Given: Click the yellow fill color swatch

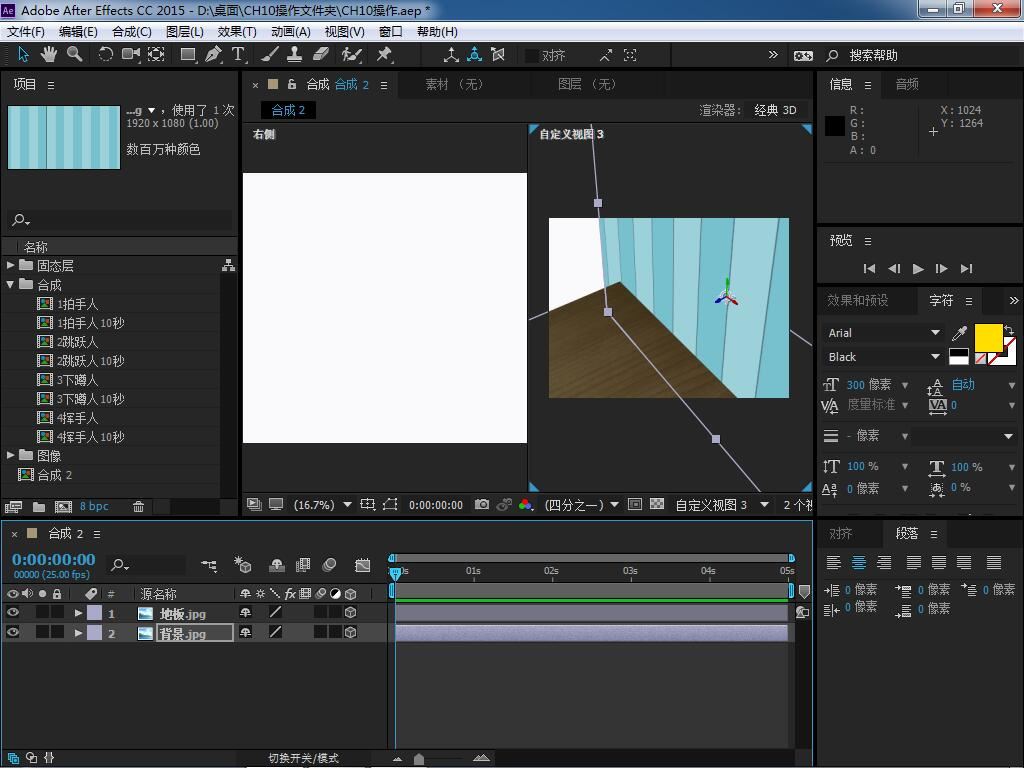Looking at the screenshot, I should click(x=987, y=338).
